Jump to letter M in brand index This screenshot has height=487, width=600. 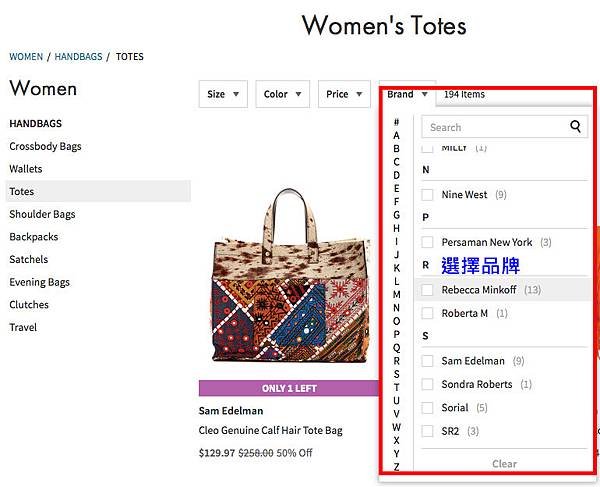click(396, 295)
